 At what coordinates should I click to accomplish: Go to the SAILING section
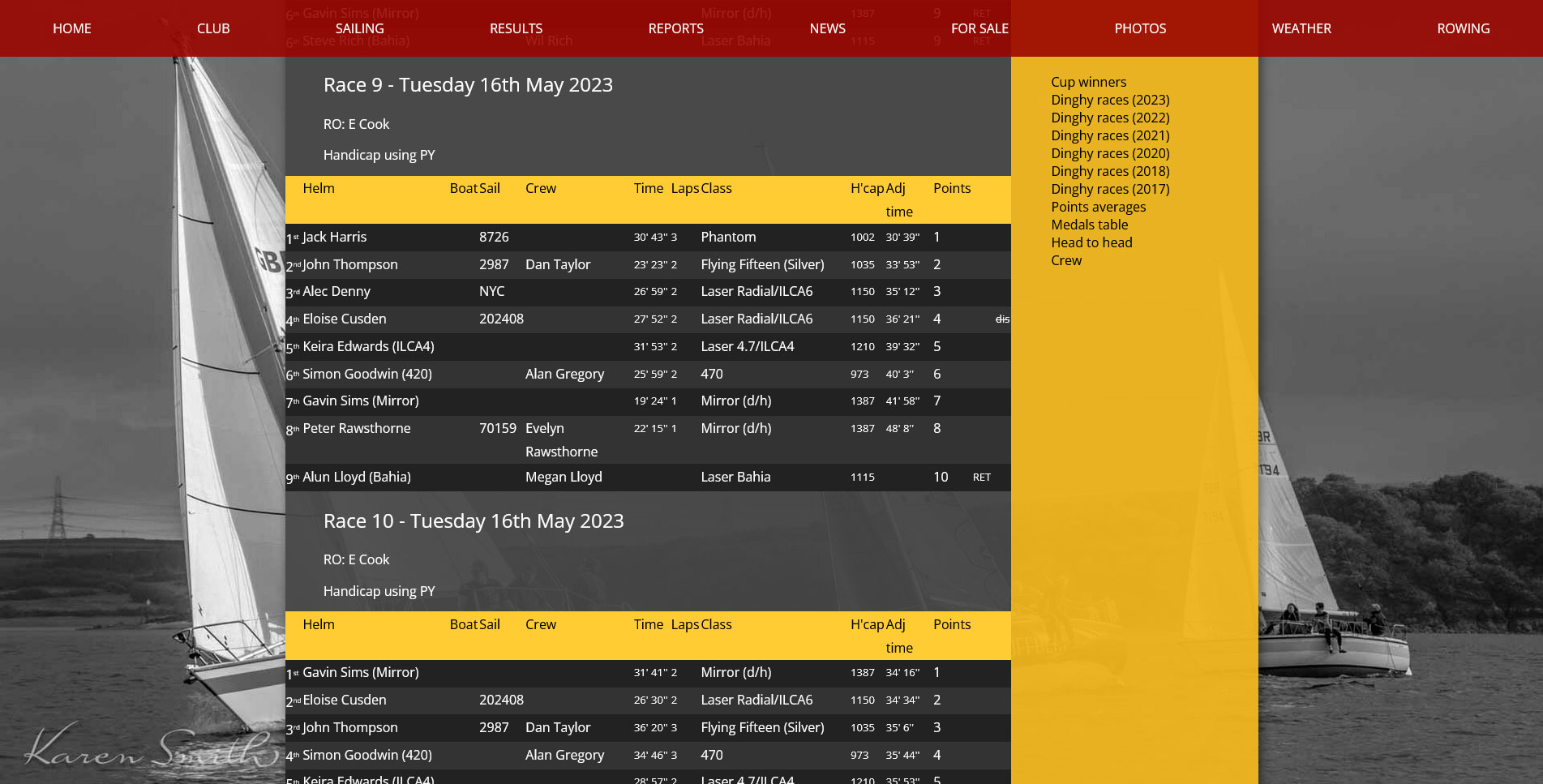pyautogui.click(x=359, y=28)
